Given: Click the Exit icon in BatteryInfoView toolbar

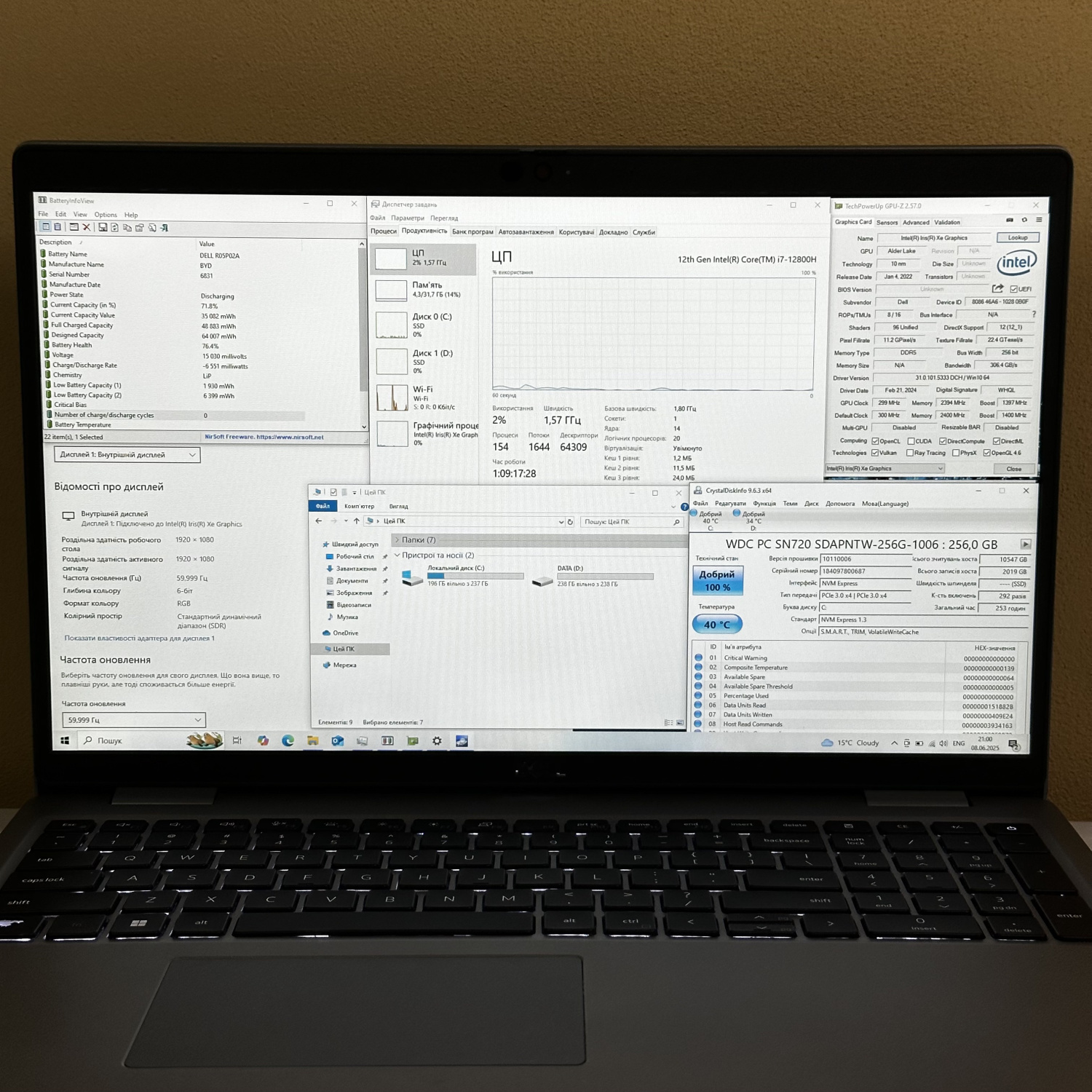Looking at the screenshot, I should 165,228.
